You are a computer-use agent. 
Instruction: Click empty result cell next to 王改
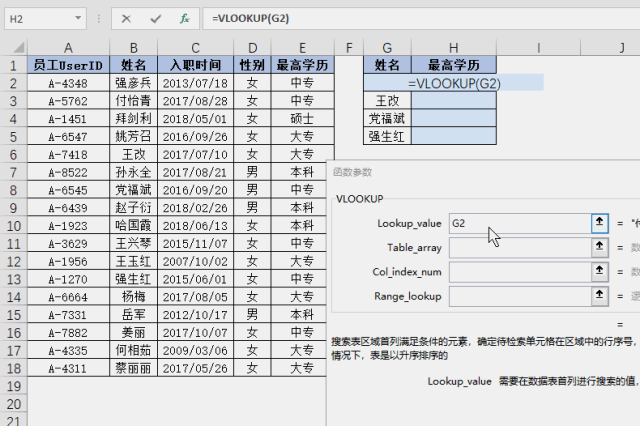click(454, 101)
